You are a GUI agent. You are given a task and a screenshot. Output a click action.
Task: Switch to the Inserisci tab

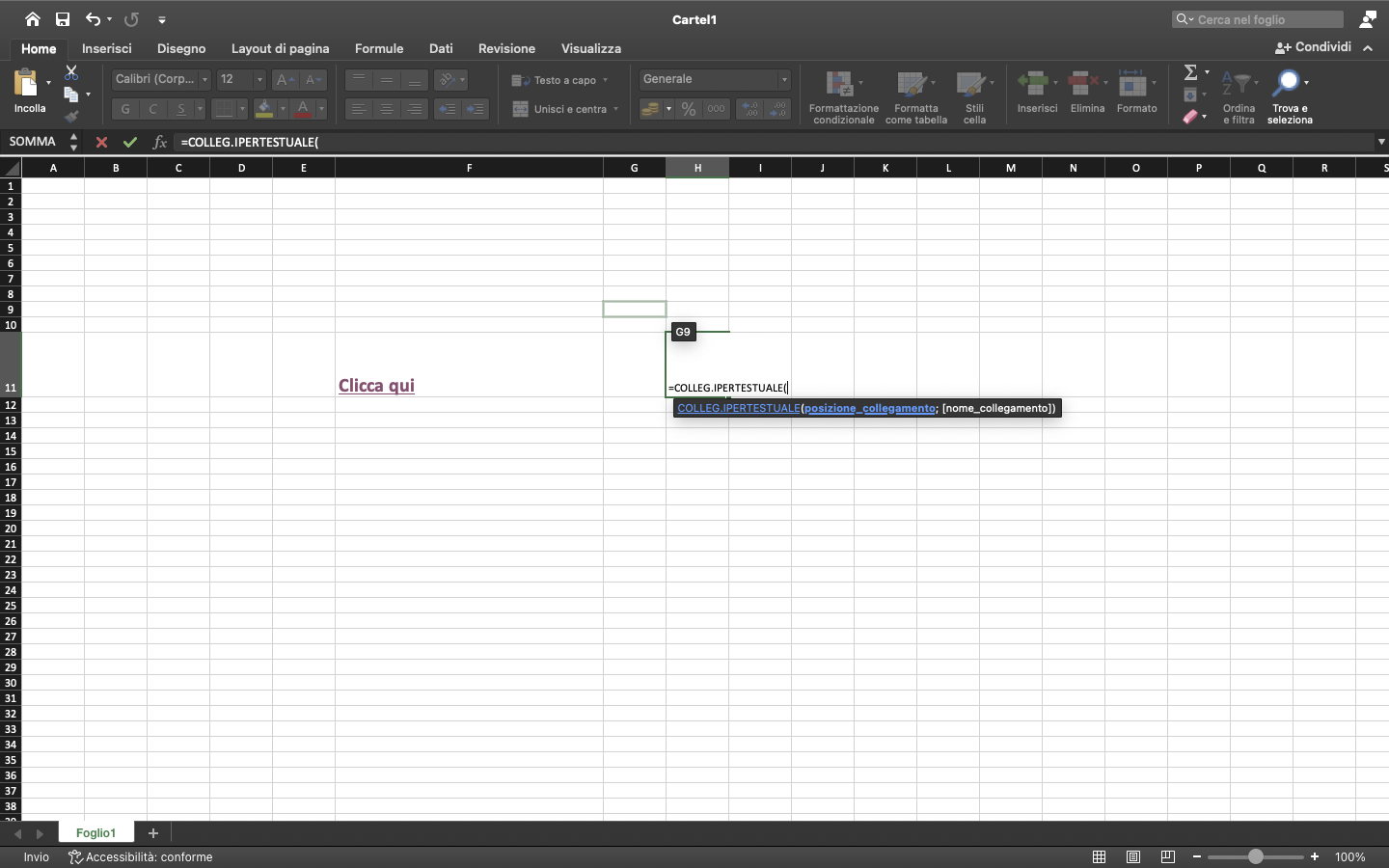[107, 48]
